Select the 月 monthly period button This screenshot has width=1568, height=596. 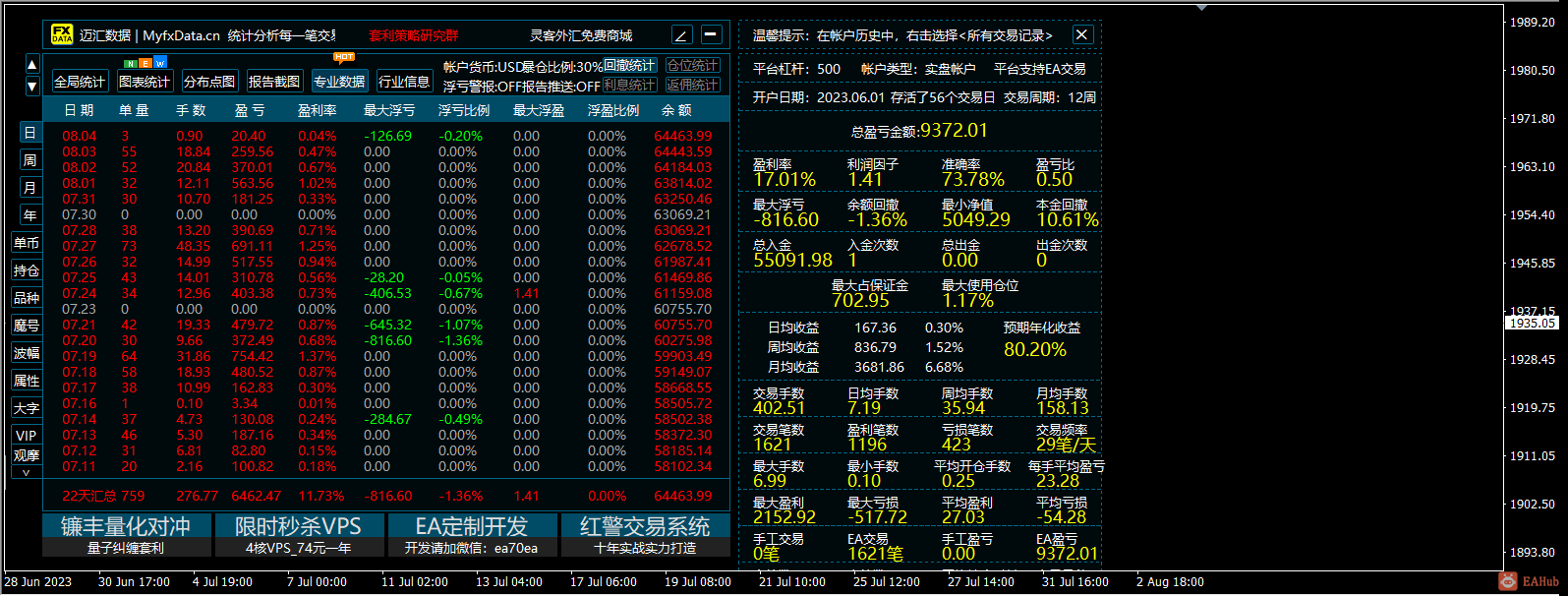[29, 188]
